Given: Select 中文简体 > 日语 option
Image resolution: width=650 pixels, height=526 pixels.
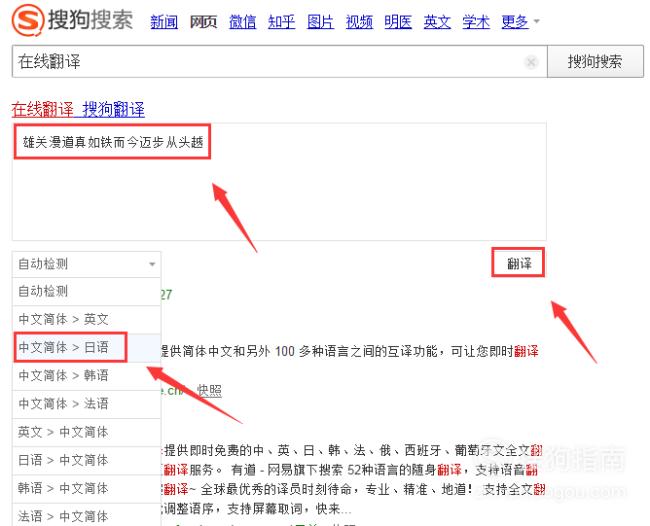Looking at the screenshot, I should [86, 348].
